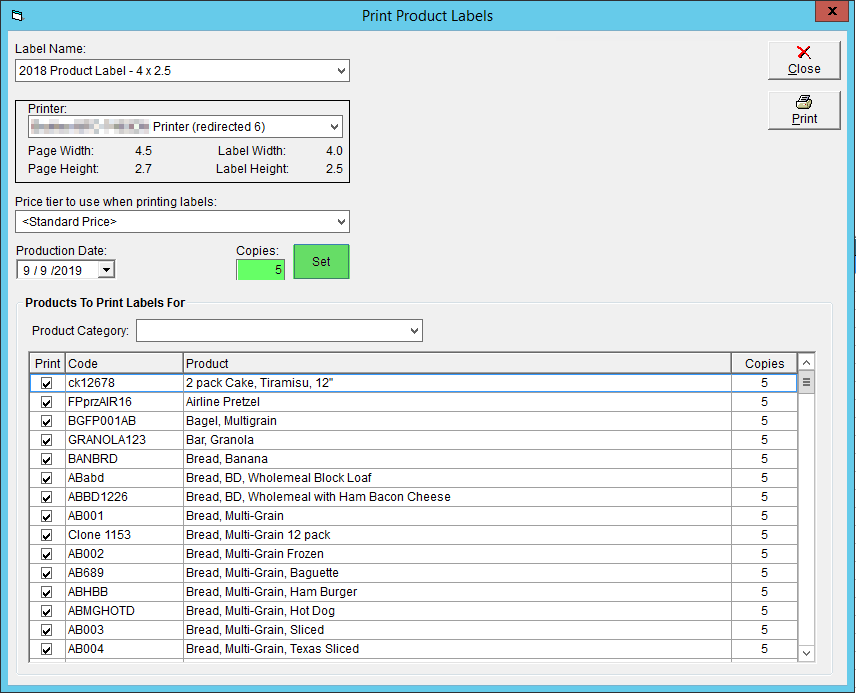Uncheck Print for Bagel, Multigrain
856x693 pixels.
(x=46, y=422)
